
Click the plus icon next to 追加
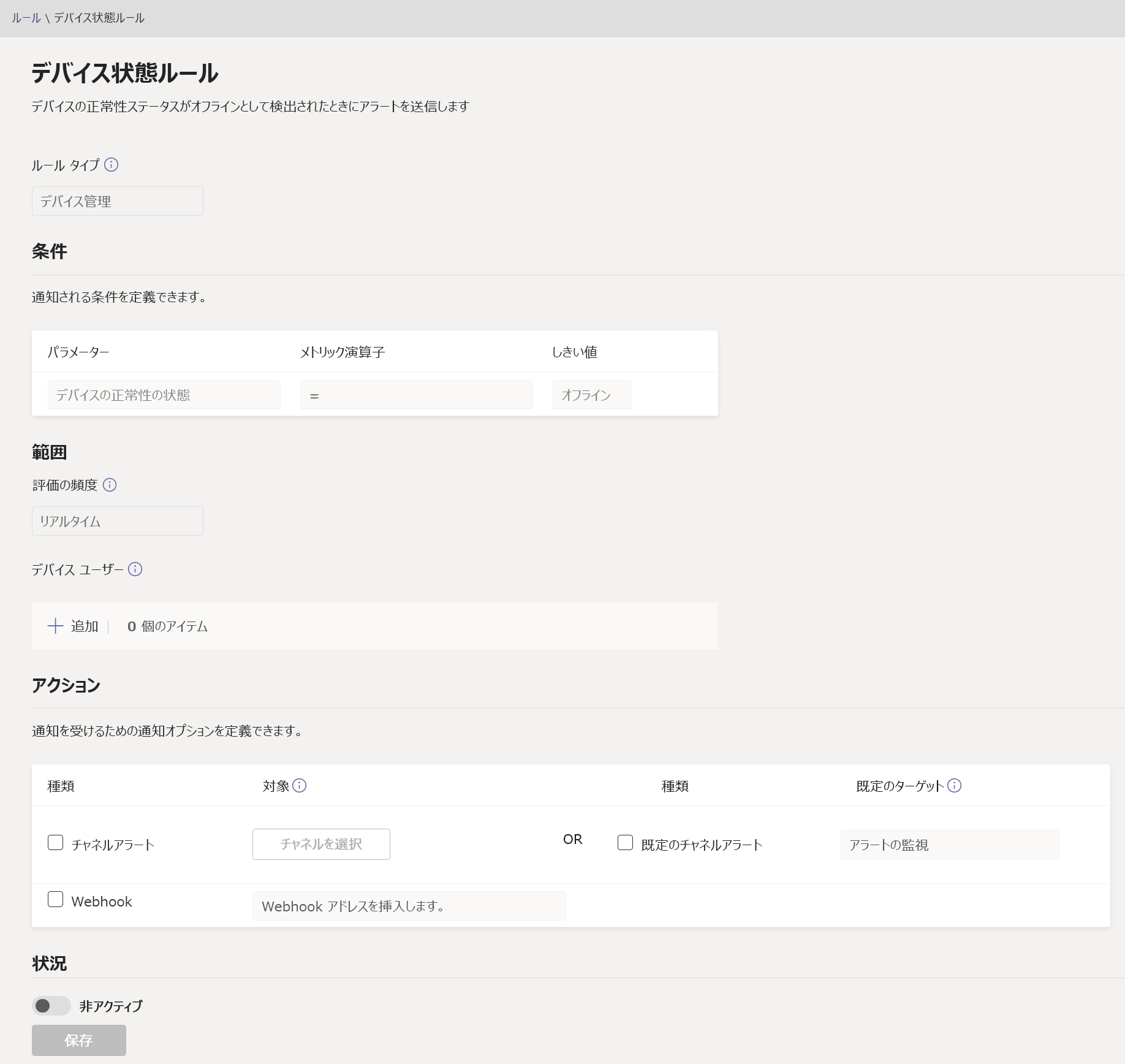click(x=55, y=626)
